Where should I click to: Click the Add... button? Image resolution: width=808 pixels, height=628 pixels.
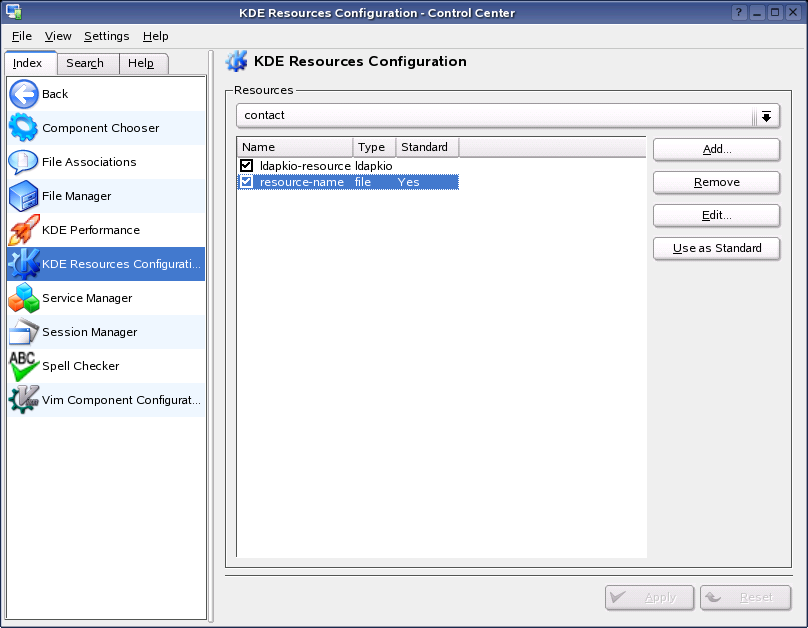pos(716,149)
